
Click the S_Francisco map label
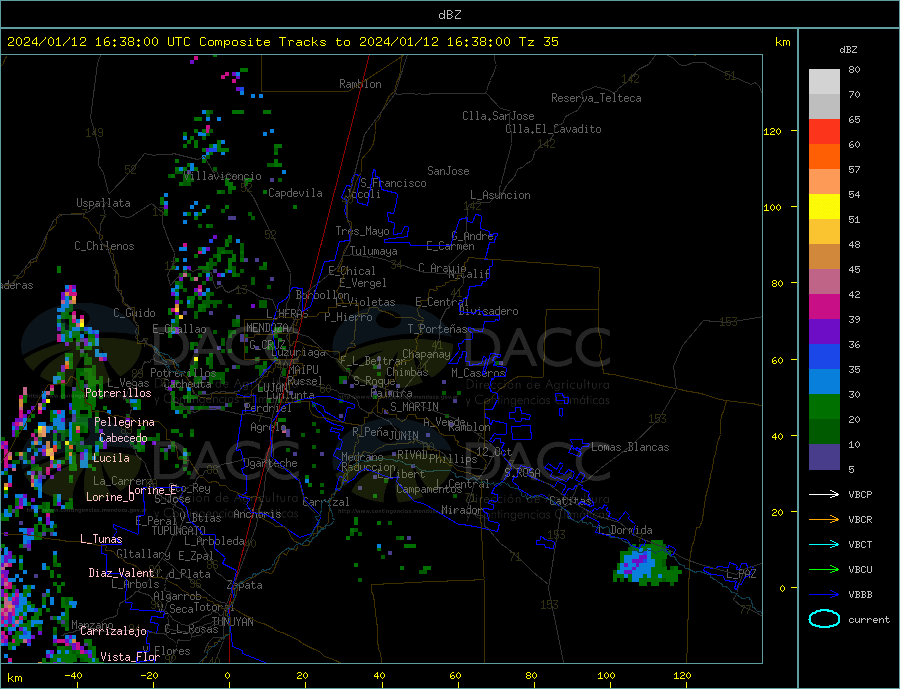click(x=393, y=183)
